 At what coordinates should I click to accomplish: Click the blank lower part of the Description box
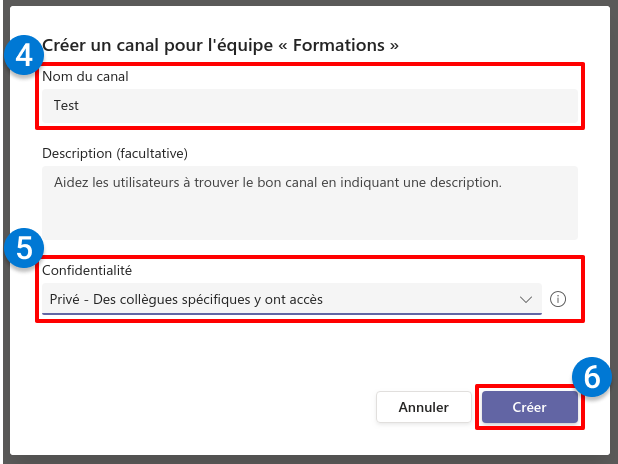pyautogui.click(x=310, y=222)
